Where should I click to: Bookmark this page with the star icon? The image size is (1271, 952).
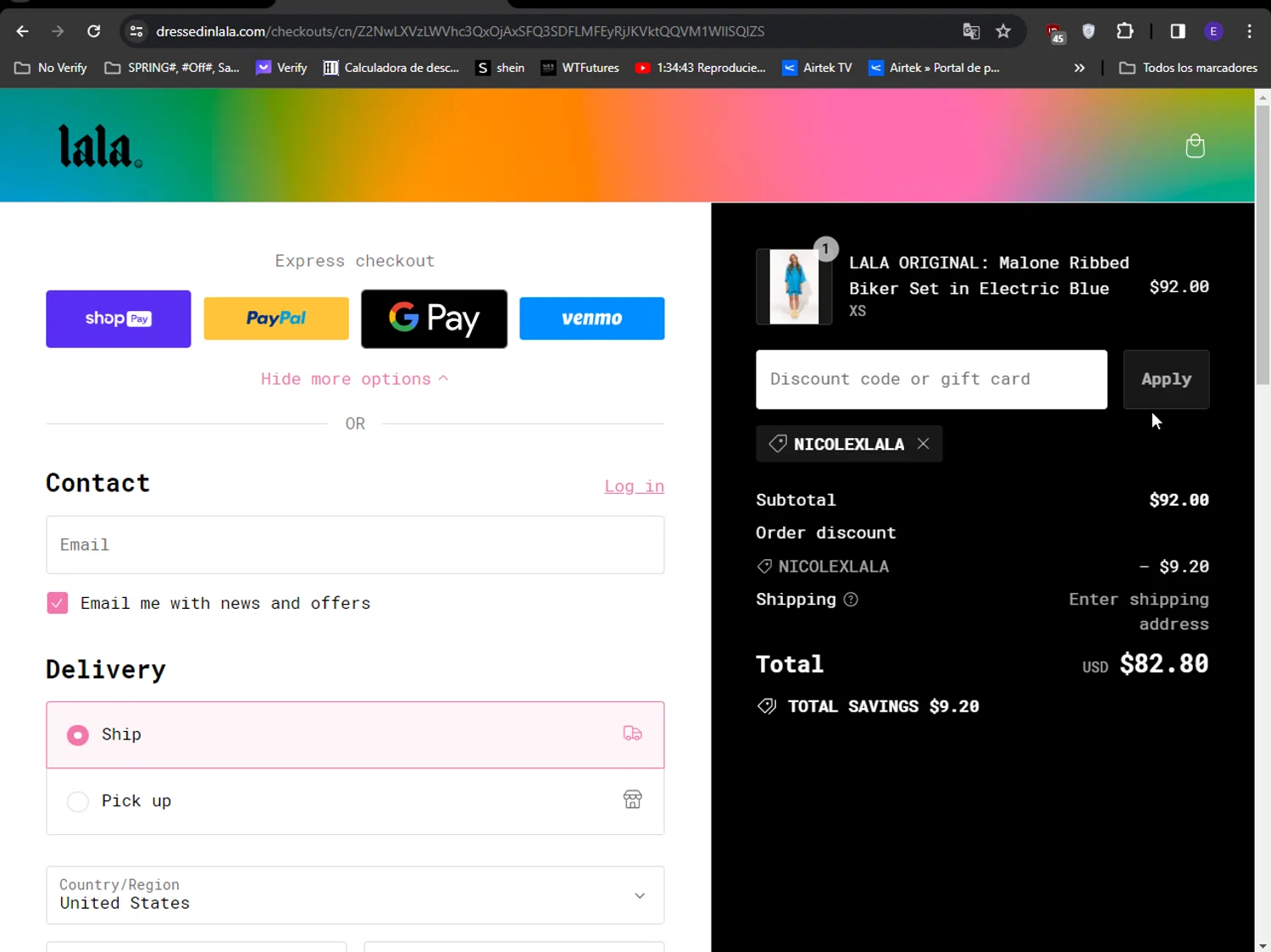(1003, 31)
